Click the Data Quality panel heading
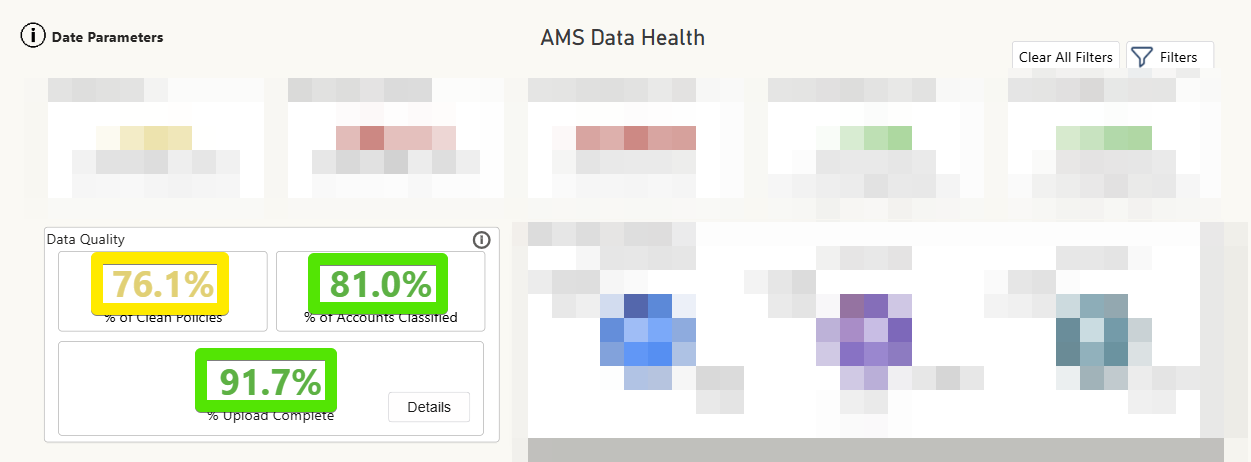Screen dimensions: 1251x462 tap(85, 239)
